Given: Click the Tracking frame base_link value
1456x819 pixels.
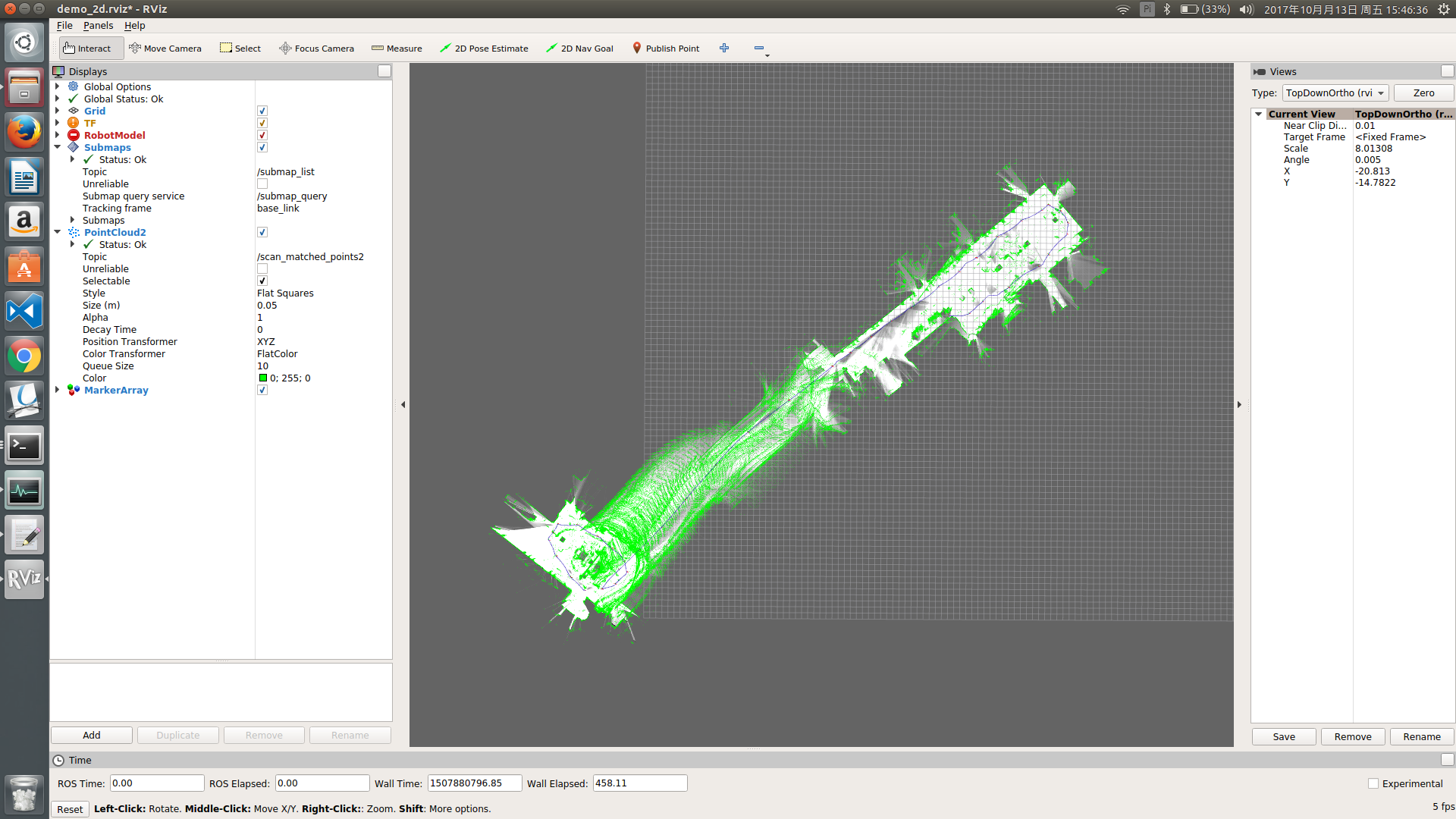Looking at the screenshot, I should tap(278, 208).
